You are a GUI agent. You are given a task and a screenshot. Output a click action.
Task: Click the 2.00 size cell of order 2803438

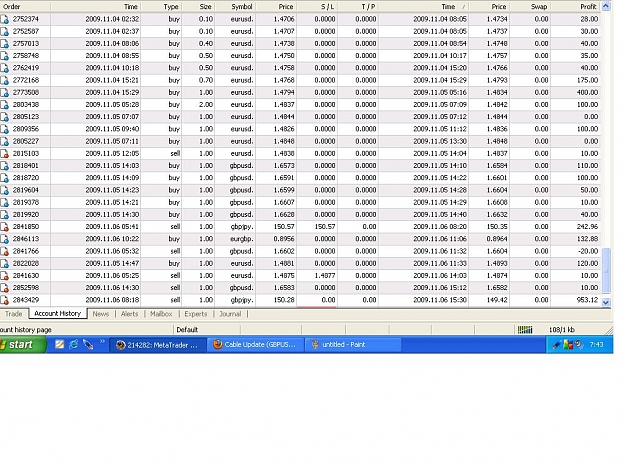206,105
